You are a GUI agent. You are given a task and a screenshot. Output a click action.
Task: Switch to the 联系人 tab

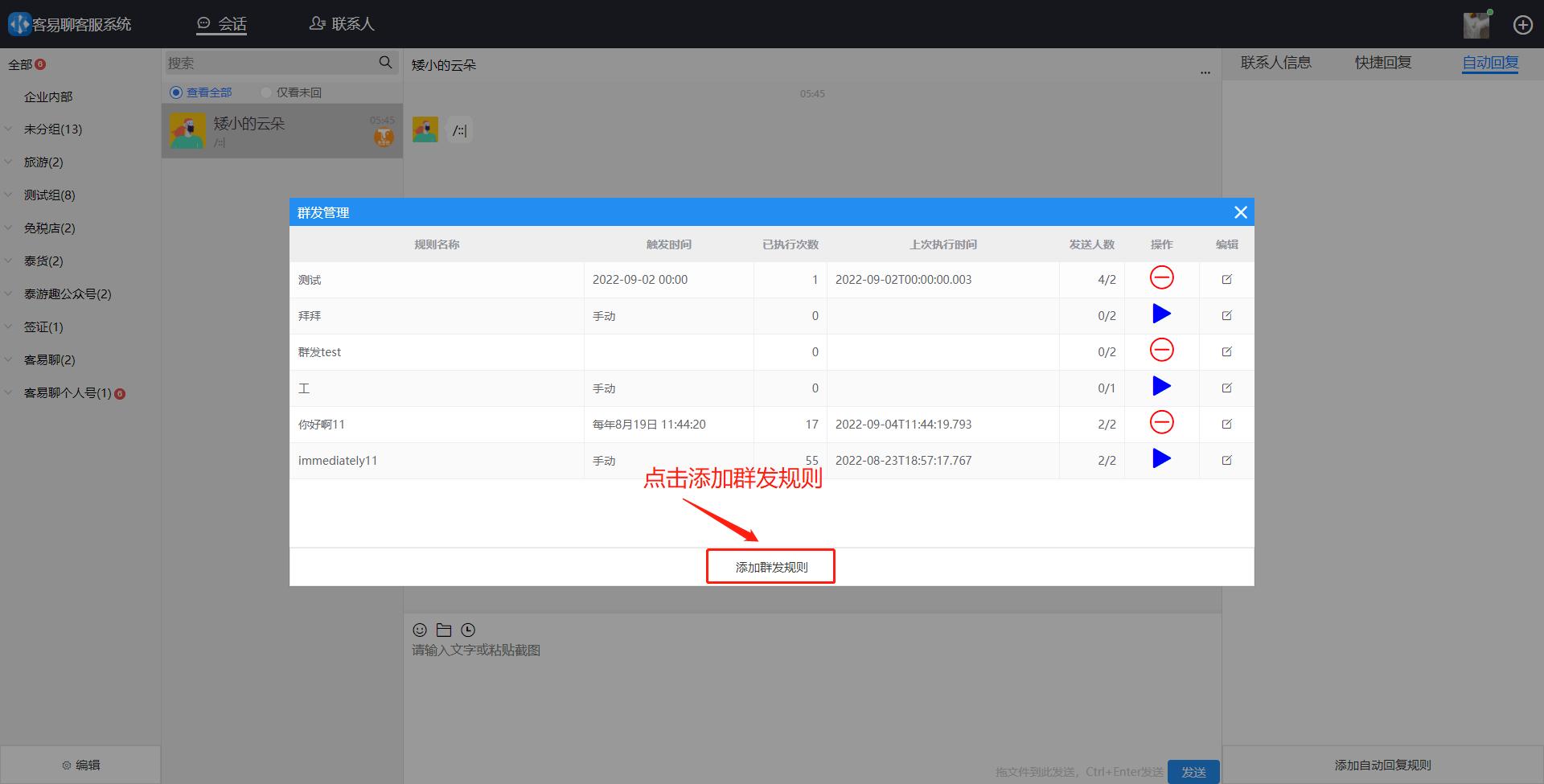pos(342,23)
